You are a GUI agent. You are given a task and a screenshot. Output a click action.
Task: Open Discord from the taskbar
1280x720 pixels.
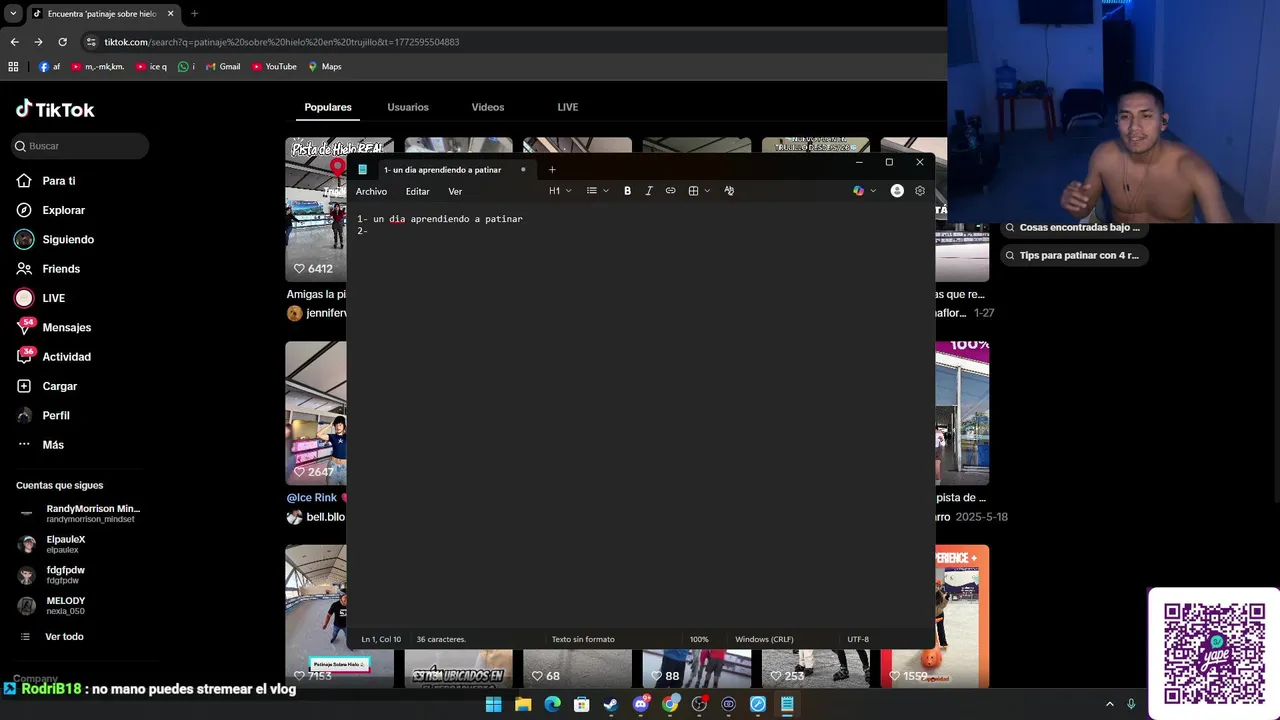tap(641, 705)
